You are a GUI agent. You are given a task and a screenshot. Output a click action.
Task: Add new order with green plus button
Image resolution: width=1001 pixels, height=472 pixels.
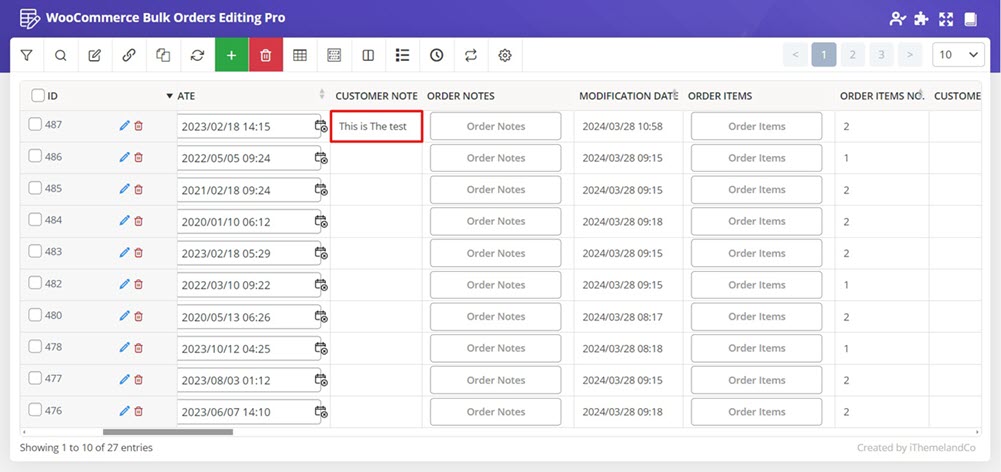coord(232,55)
